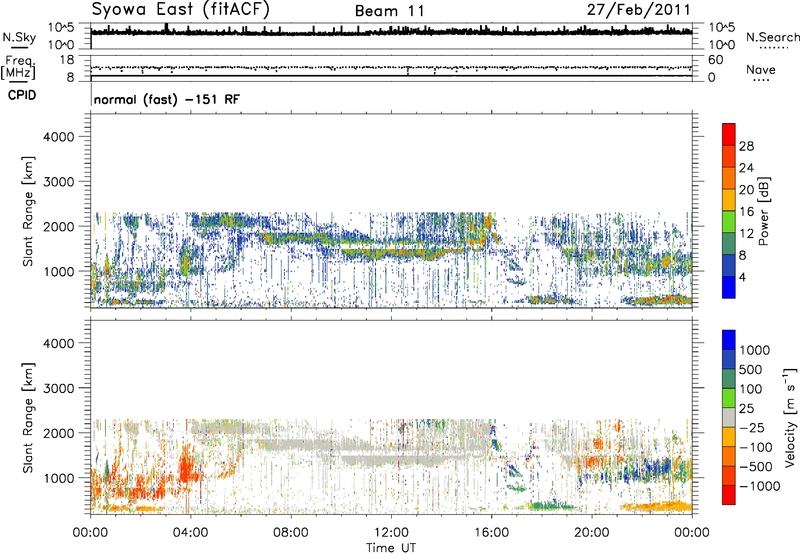Viewport: 800px width, 554px height.
Task: Click the Slant Range title of the velocity panel
Action: pos(28,418)
